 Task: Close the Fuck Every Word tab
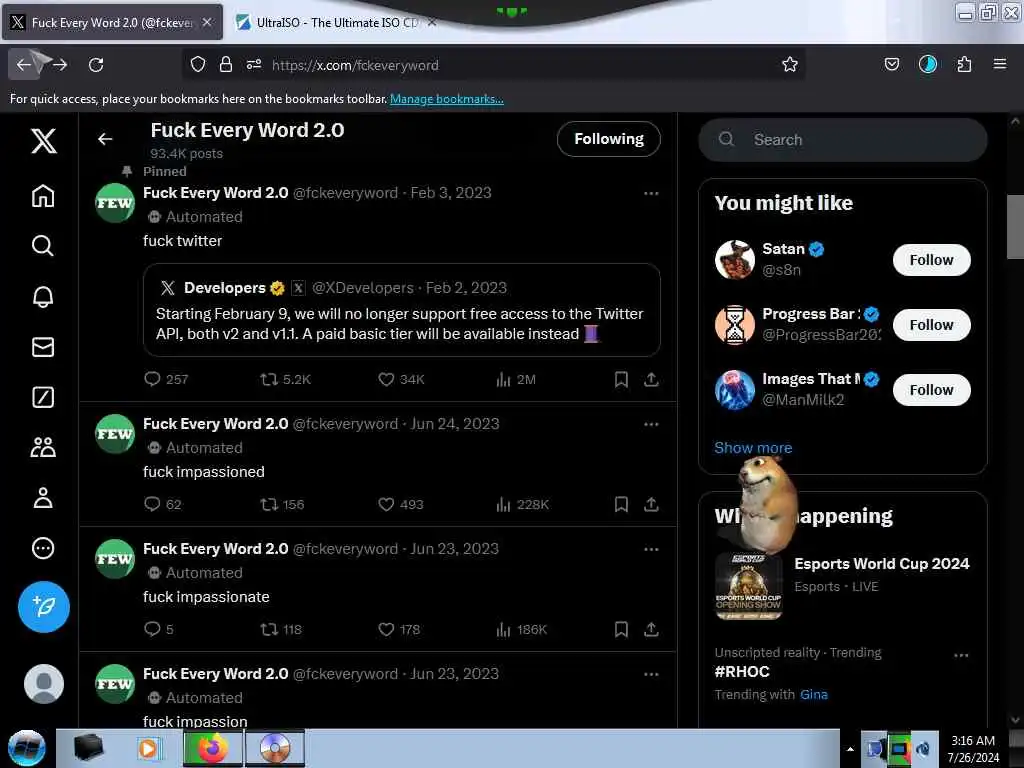(x=207, y=22)
